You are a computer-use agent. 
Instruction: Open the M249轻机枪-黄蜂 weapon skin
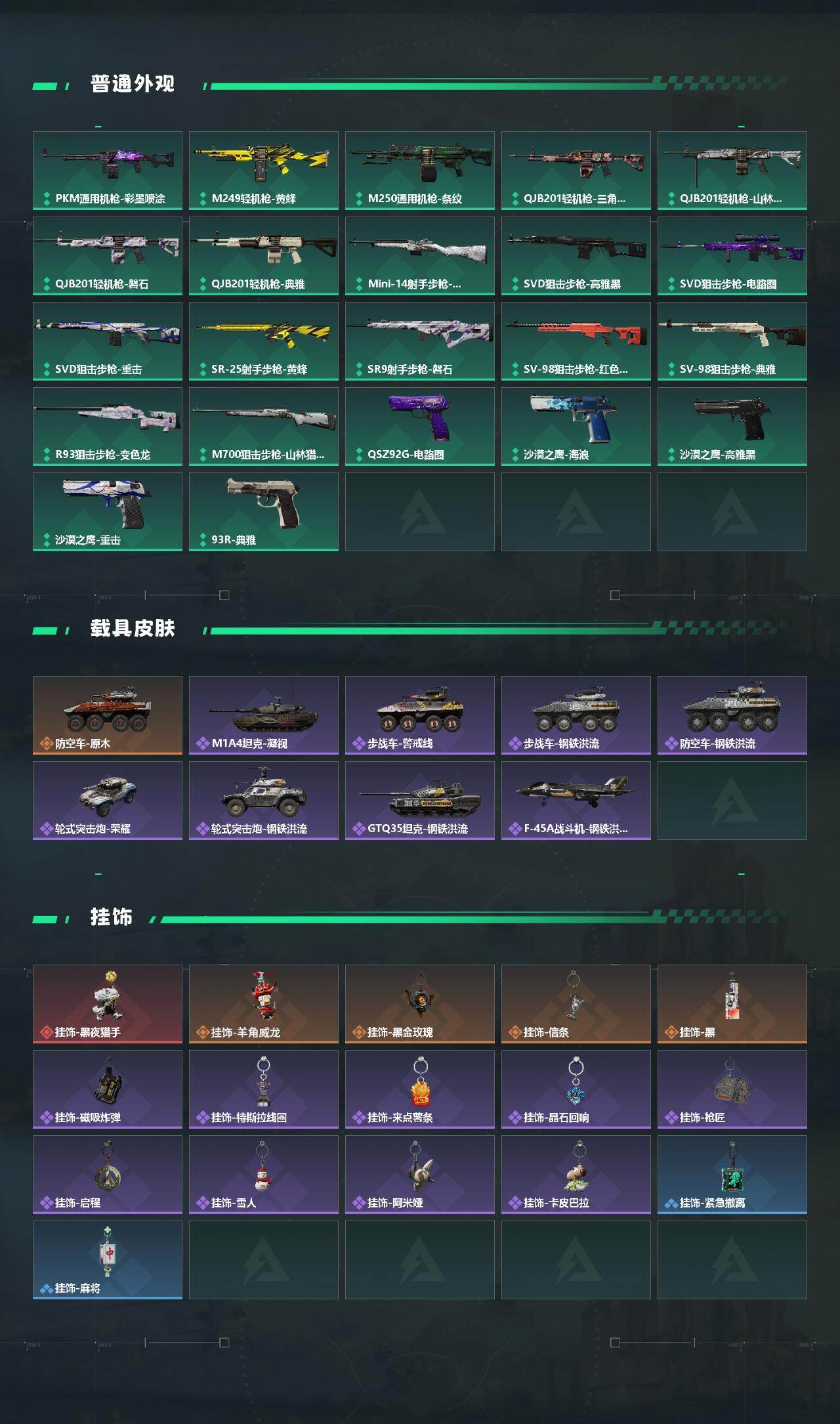tap(264, 171)
